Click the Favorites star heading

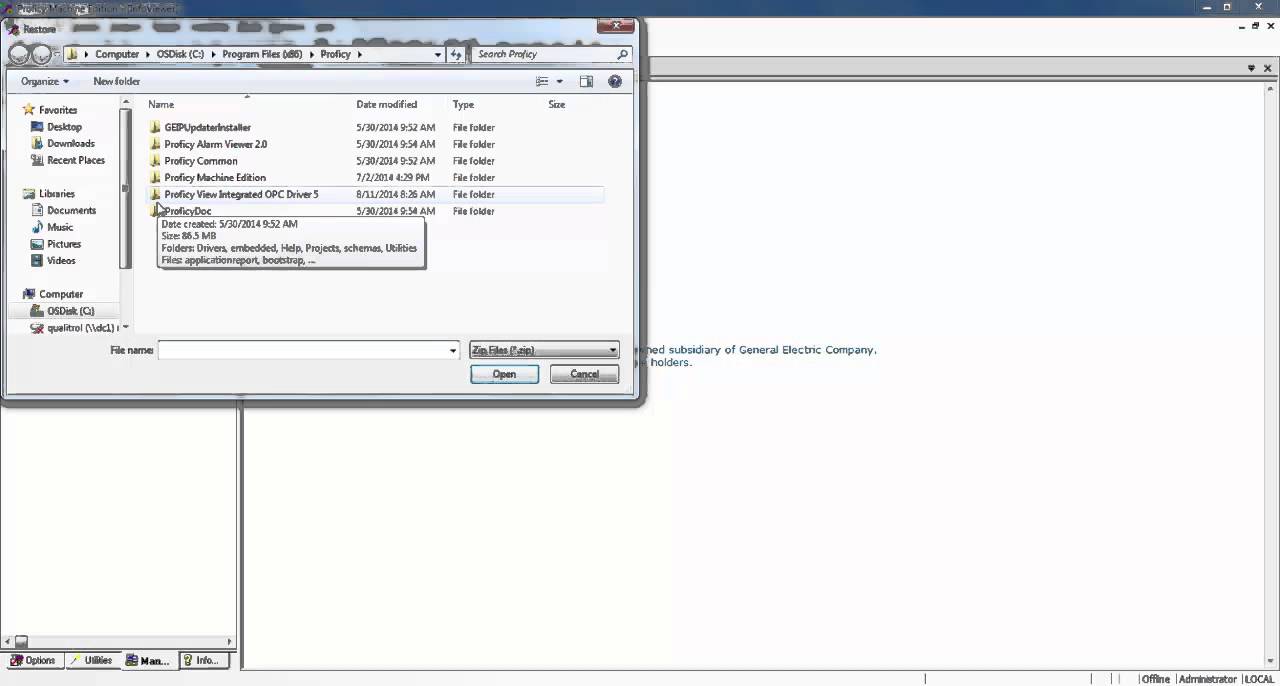tap(57, 110)
